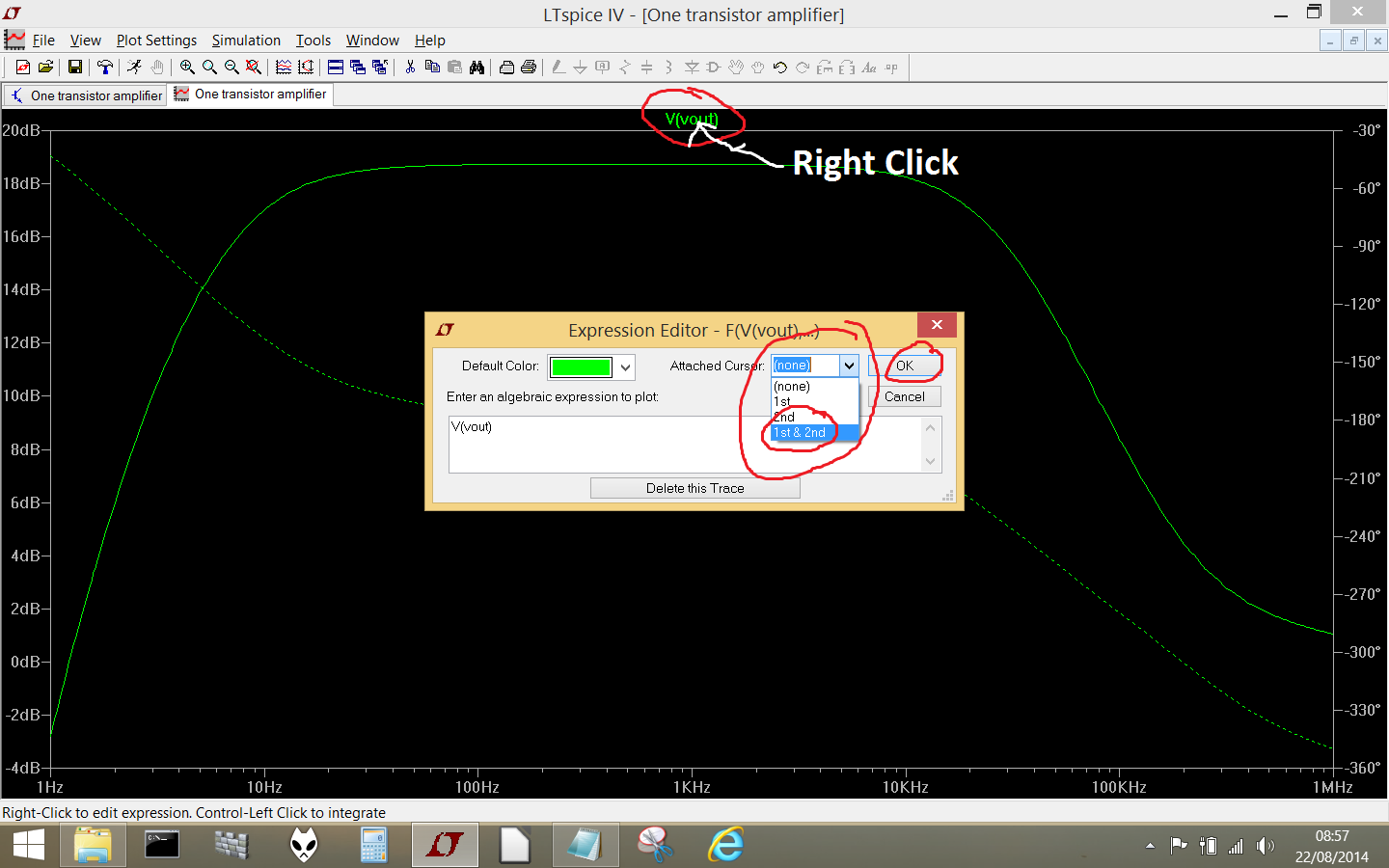Tile windows horizontally icon

(x=336, y=68)
